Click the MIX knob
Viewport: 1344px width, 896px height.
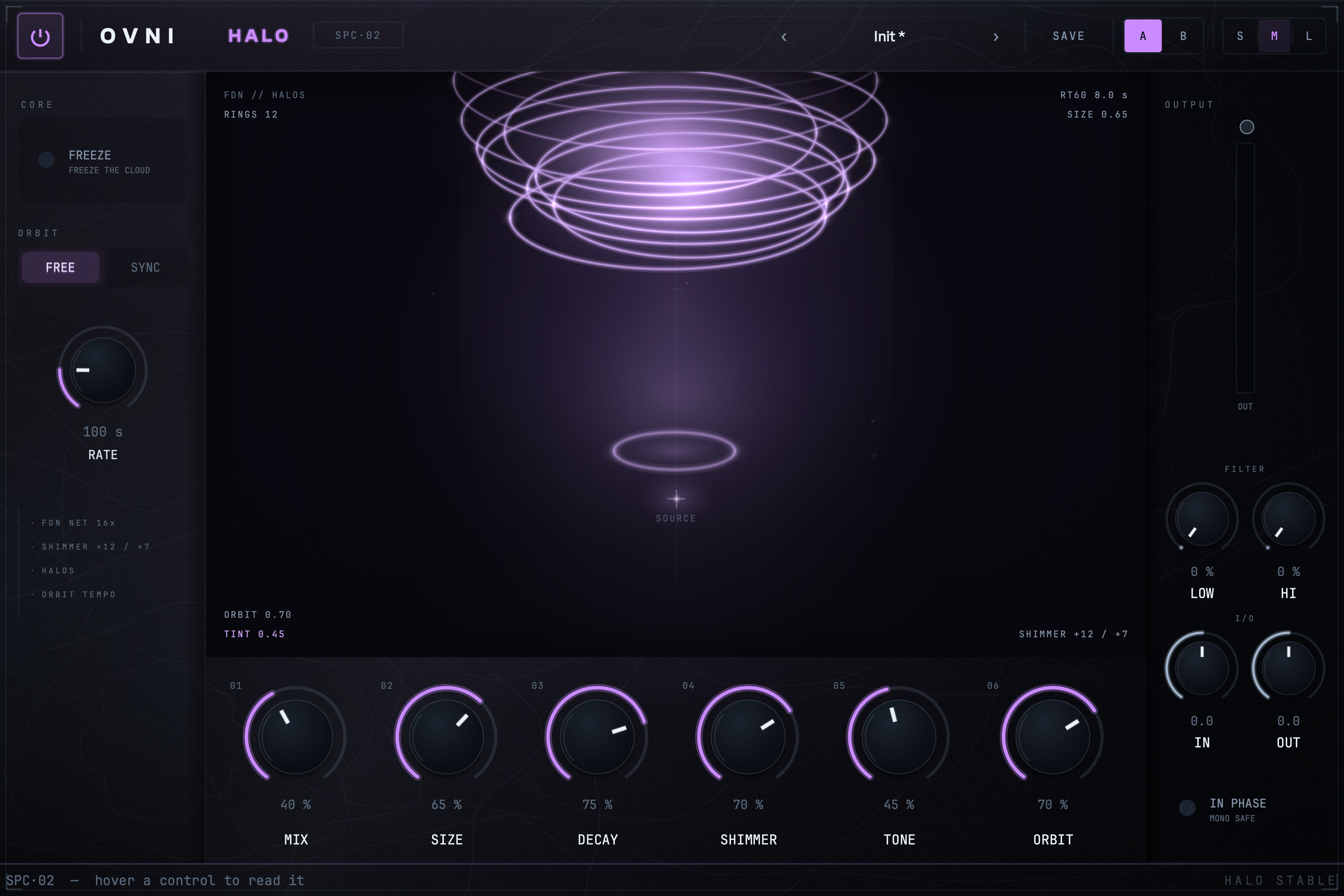coord(295,737)
